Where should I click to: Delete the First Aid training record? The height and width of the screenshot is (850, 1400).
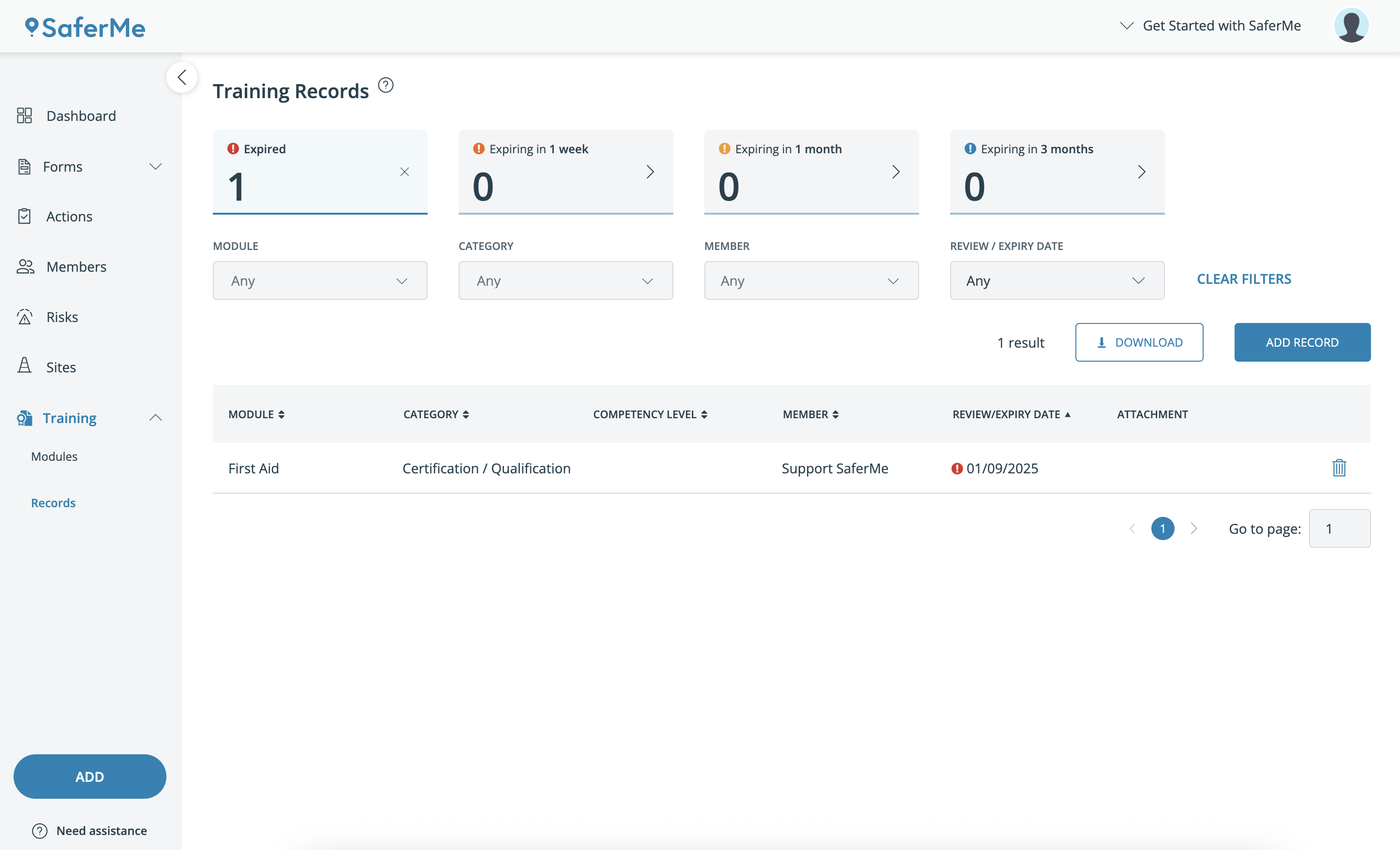point(1339,468)
